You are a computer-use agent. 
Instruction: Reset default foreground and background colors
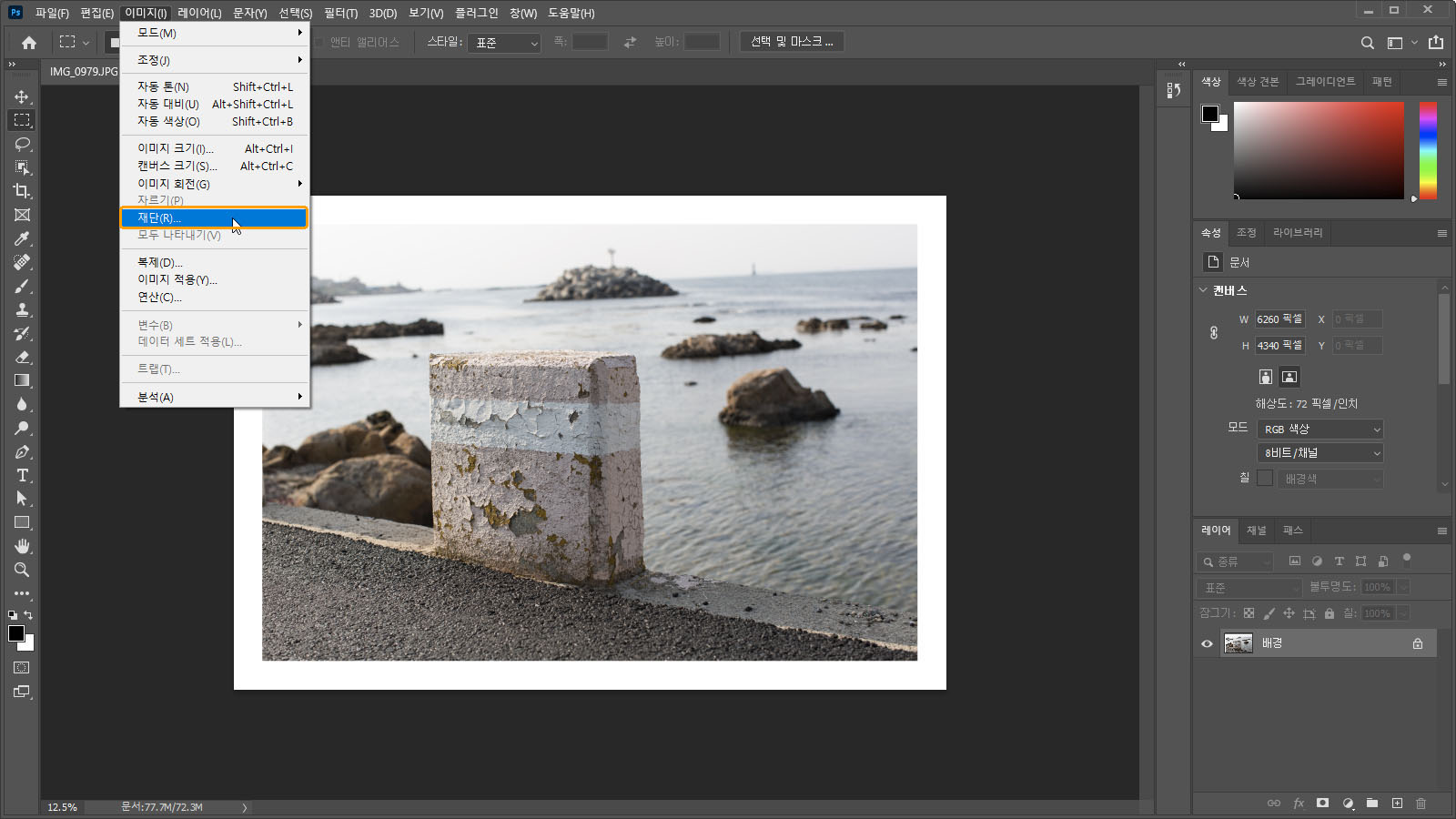point(13,615)
